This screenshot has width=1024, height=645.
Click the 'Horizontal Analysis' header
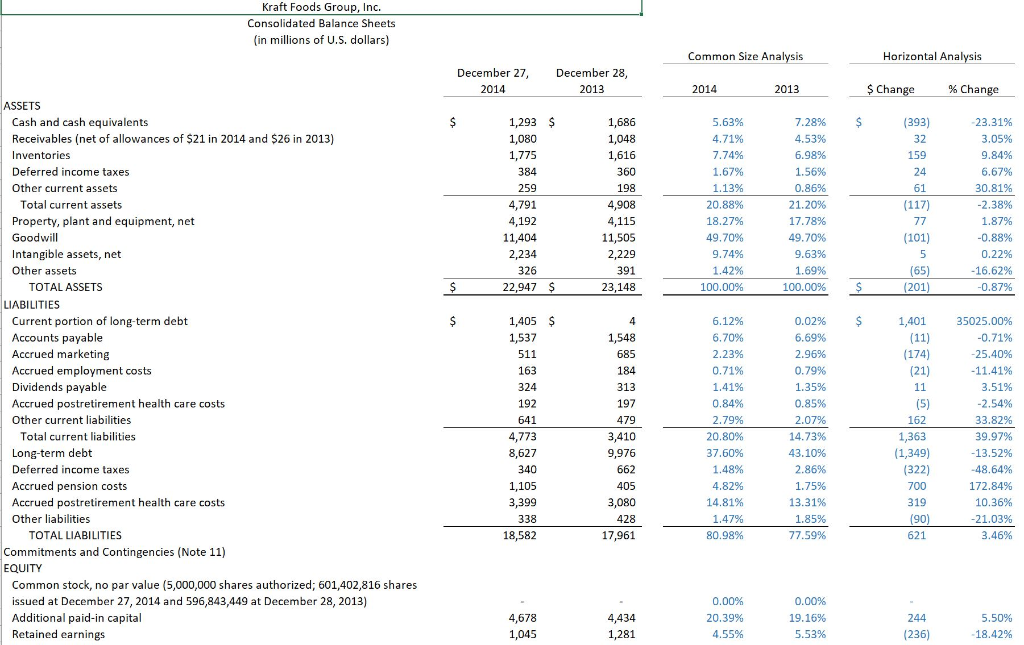click(932, 56)
